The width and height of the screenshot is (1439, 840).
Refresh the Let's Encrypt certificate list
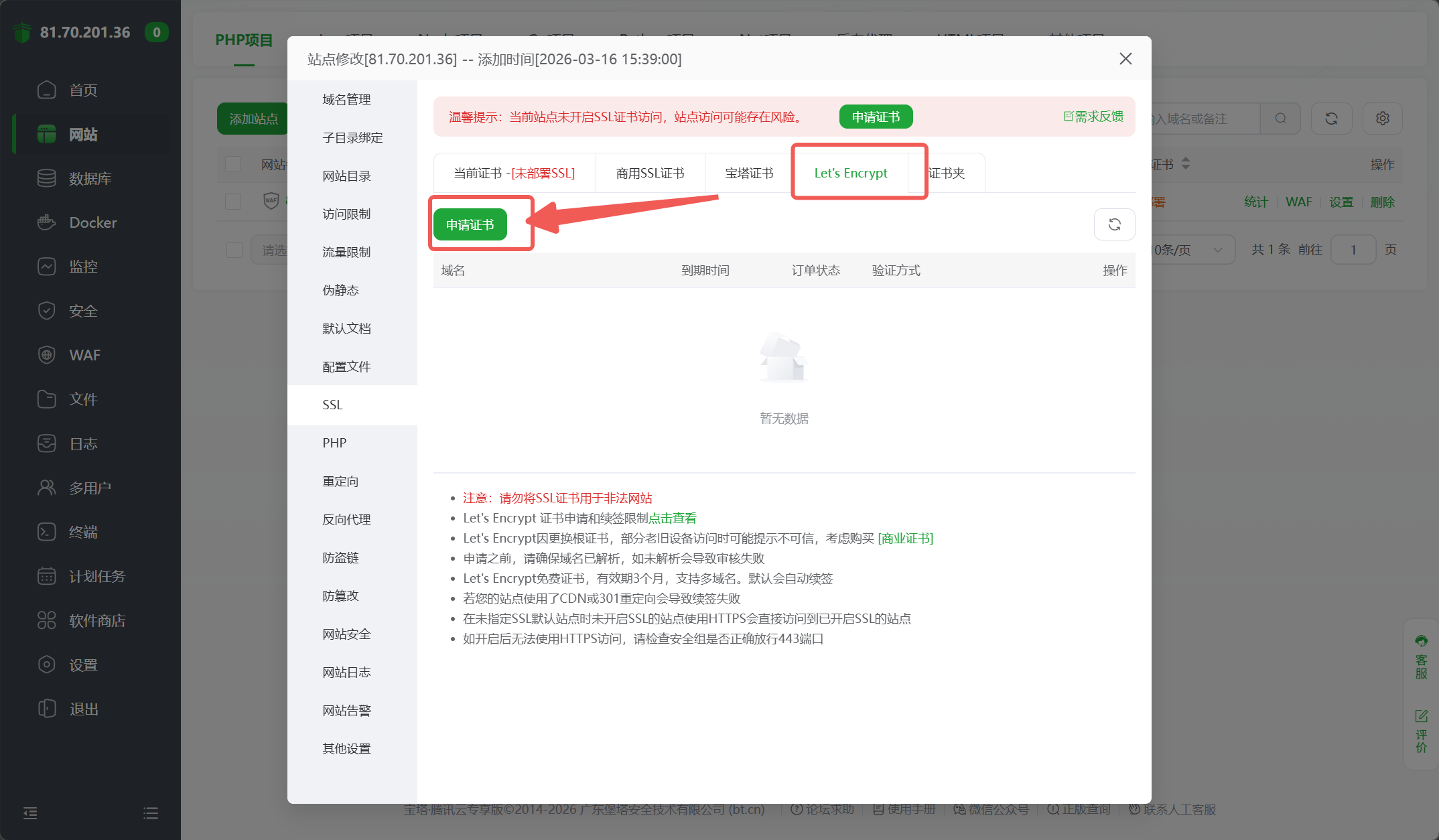tap(1114, 224)
